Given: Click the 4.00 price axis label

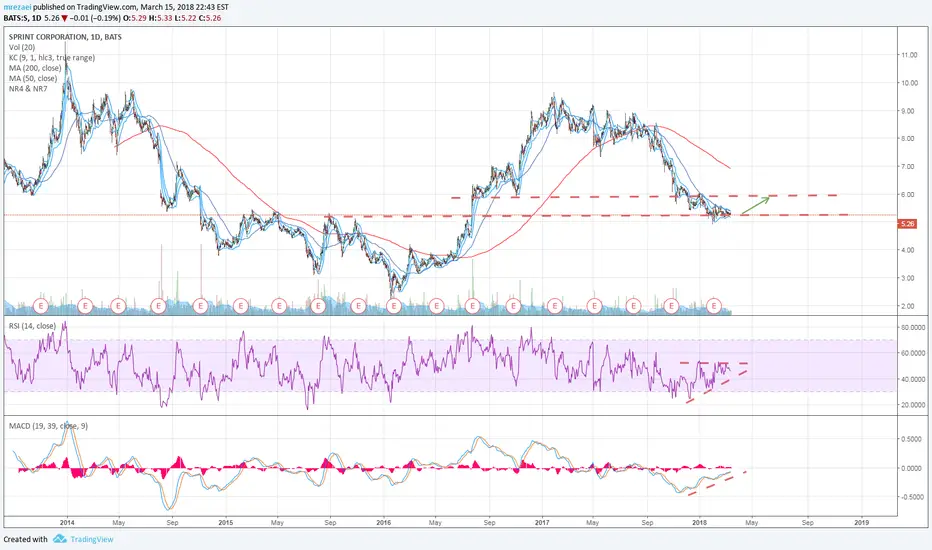Looking at the screenshot, I should coord(907,250).
